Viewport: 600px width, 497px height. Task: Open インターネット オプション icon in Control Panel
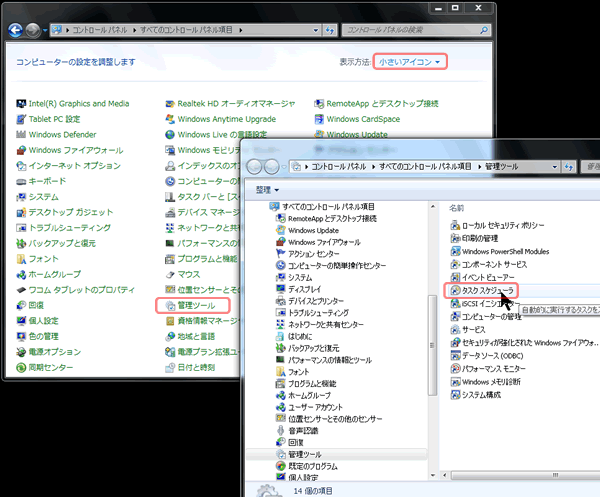pyautogui.click(x=21, y=166)
